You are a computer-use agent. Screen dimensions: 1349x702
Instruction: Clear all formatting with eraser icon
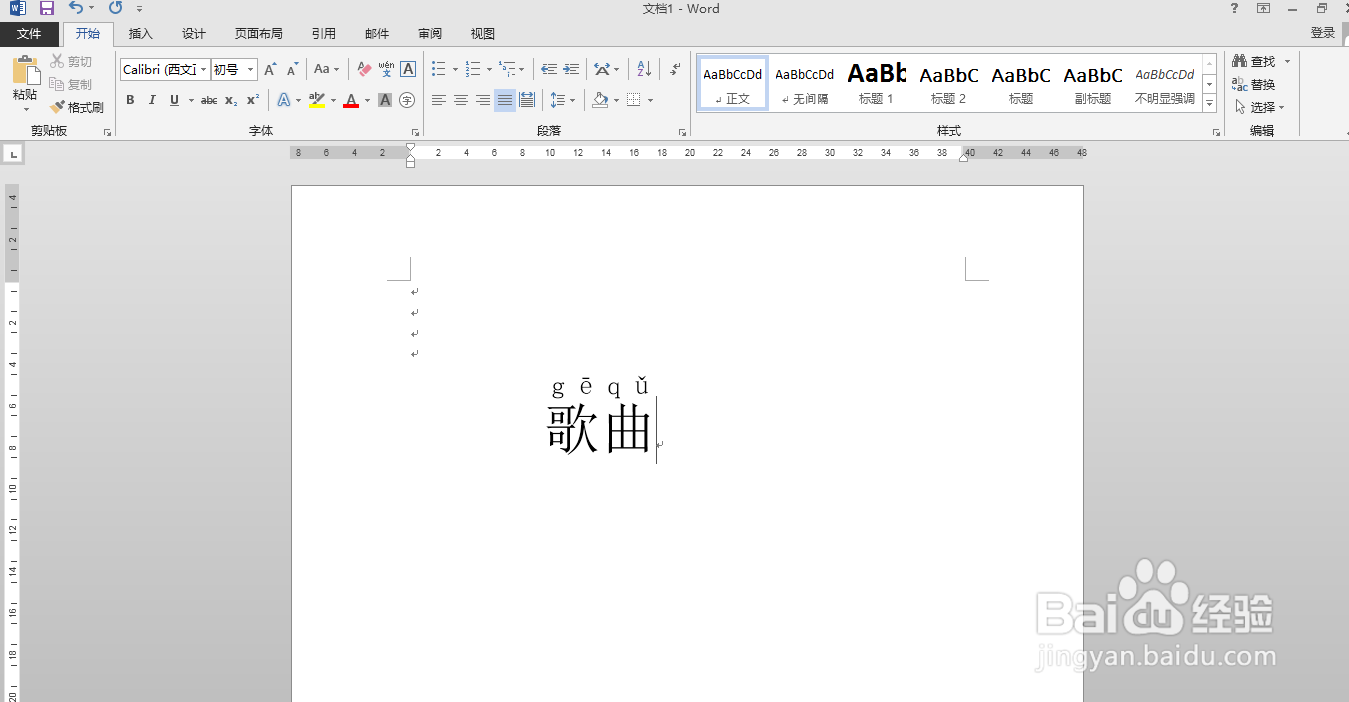pos(364,70)
